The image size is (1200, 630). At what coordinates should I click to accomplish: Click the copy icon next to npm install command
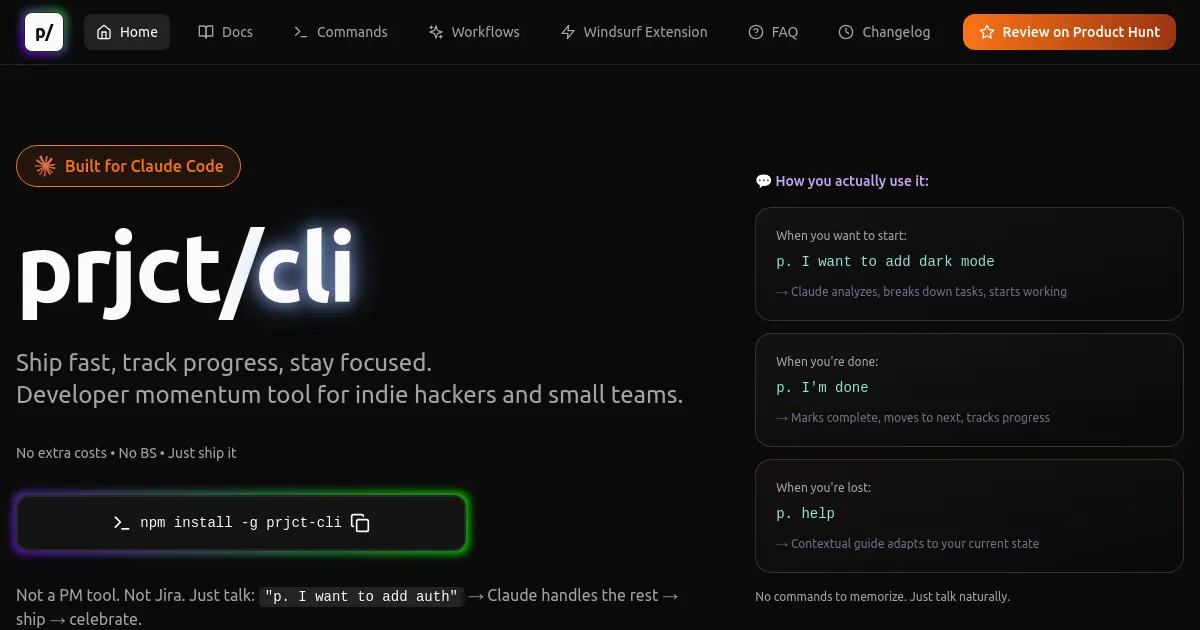pyautogui.click(x=360, y=522)
